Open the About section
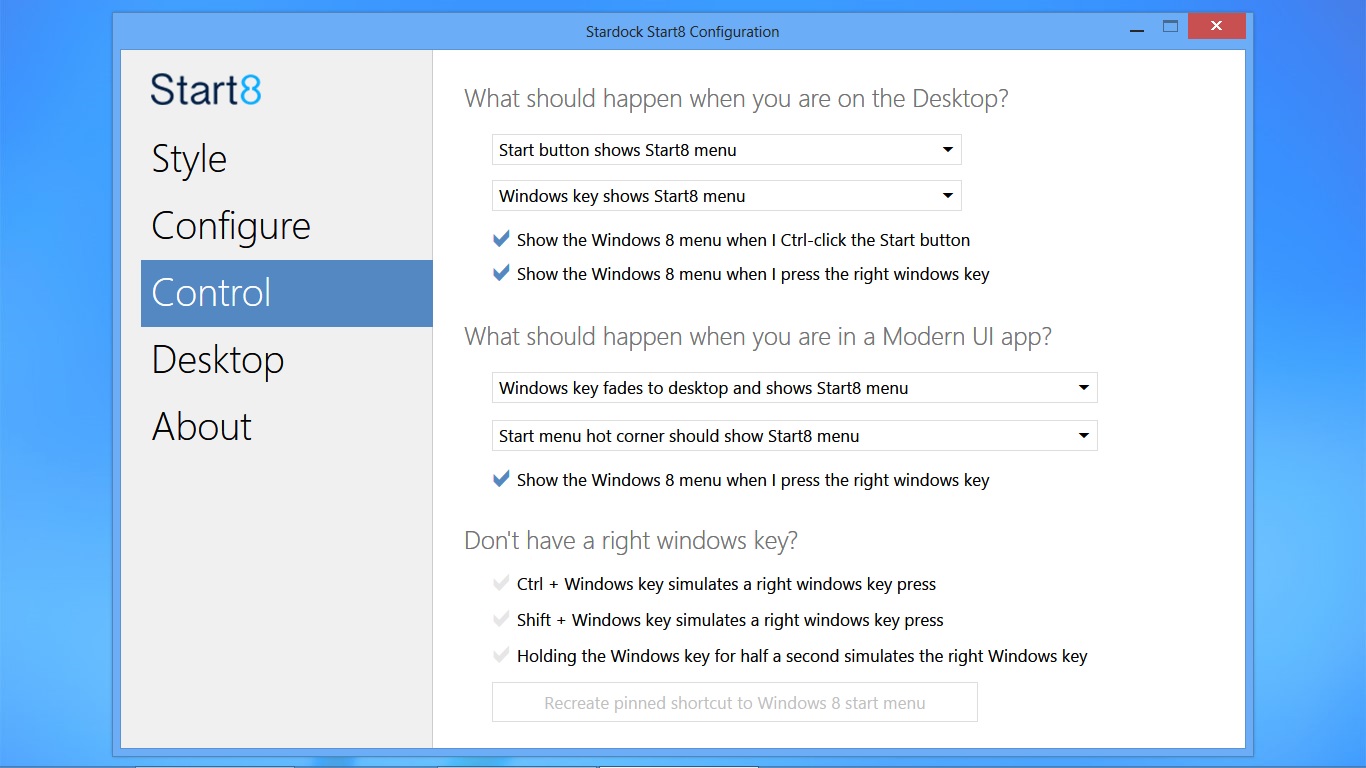This screenshot has height=768, width=1366. tap(202, 427)
